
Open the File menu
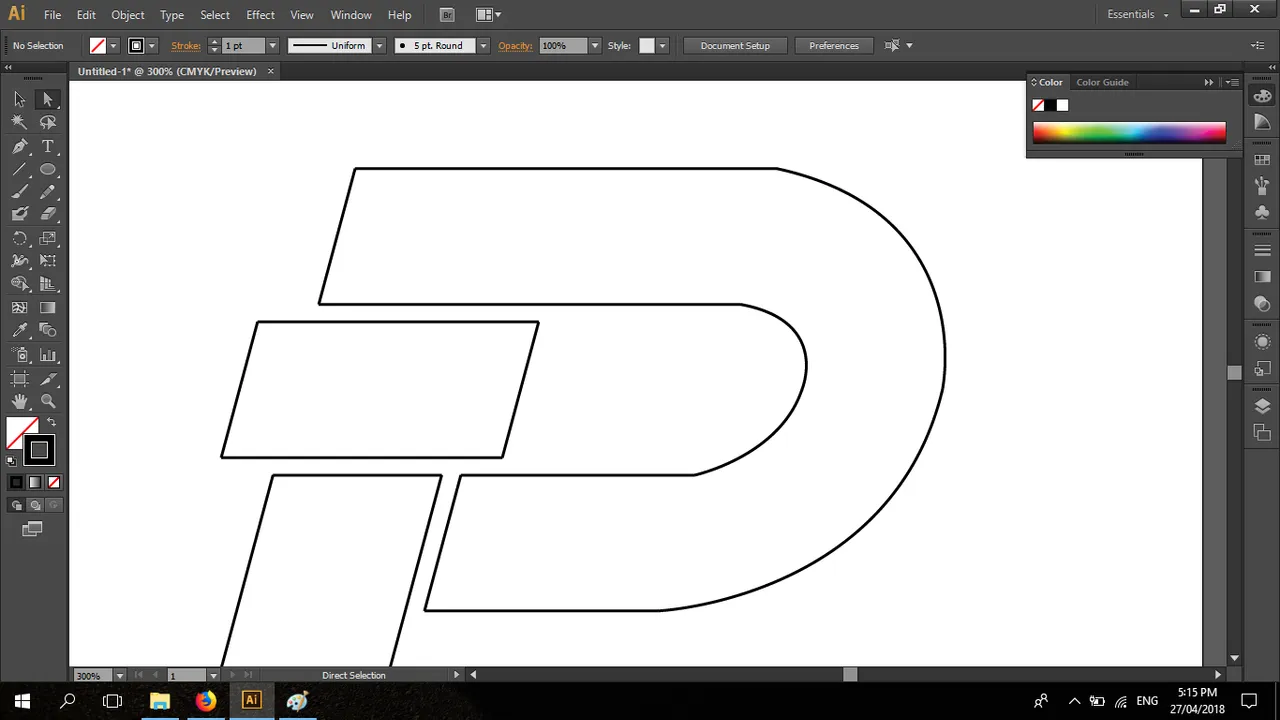click(x=52, y=15)
